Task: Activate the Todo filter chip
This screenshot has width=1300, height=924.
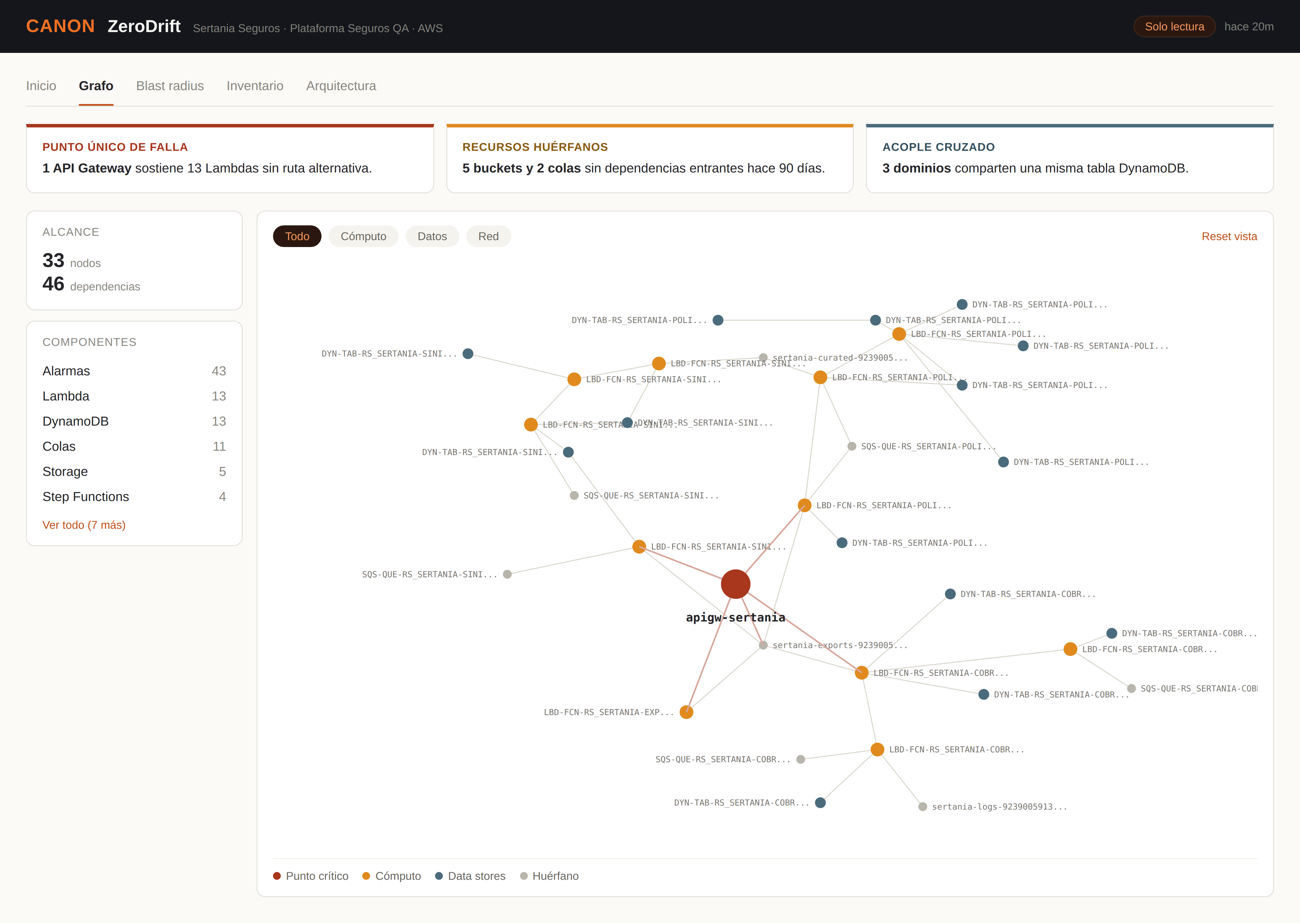Action: pos(297,236)
